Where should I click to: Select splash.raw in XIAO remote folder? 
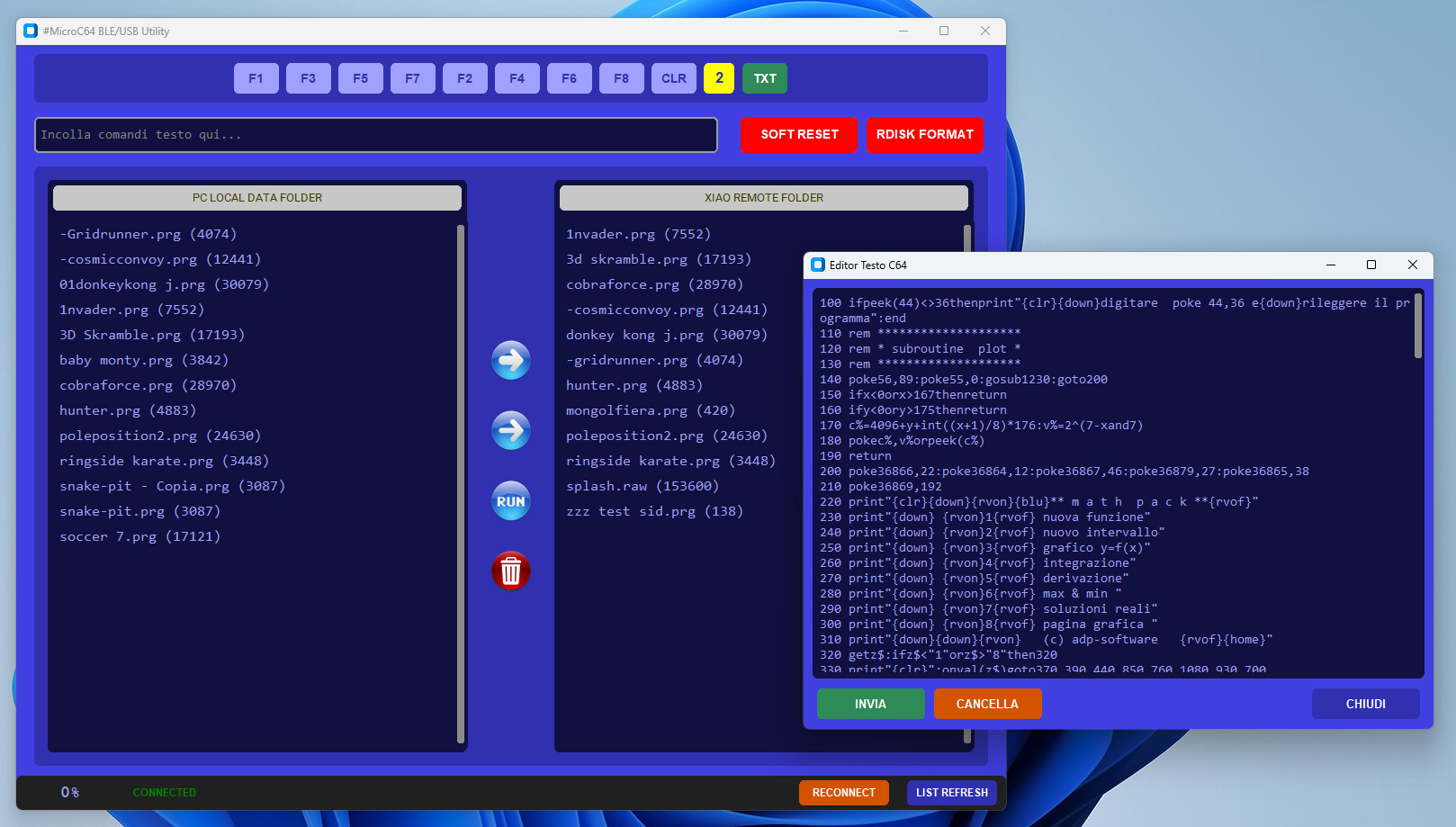coord(642,486)
